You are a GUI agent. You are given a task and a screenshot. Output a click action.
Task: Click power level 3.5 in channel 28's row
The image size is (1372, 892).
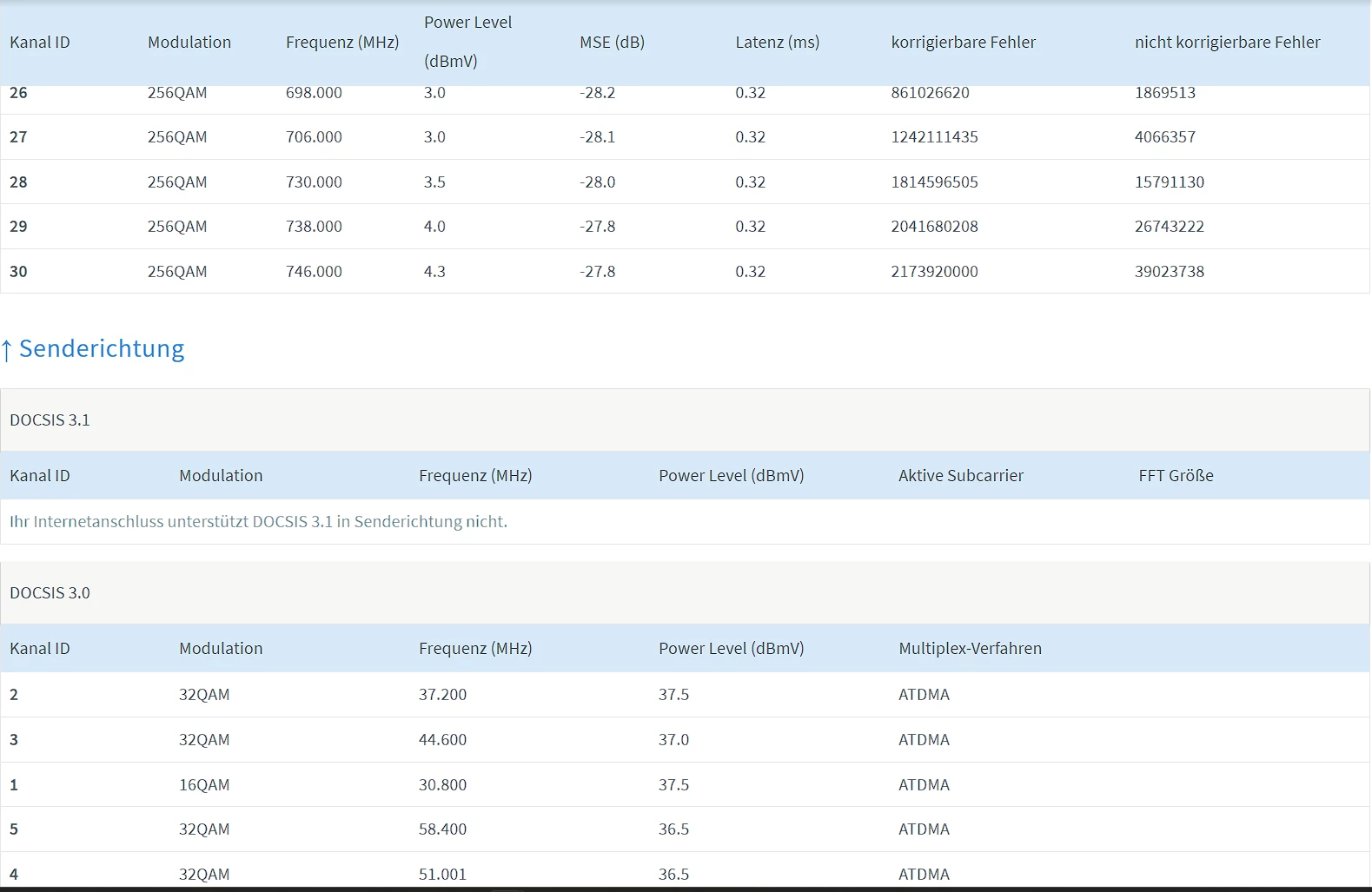coord(434,182)
